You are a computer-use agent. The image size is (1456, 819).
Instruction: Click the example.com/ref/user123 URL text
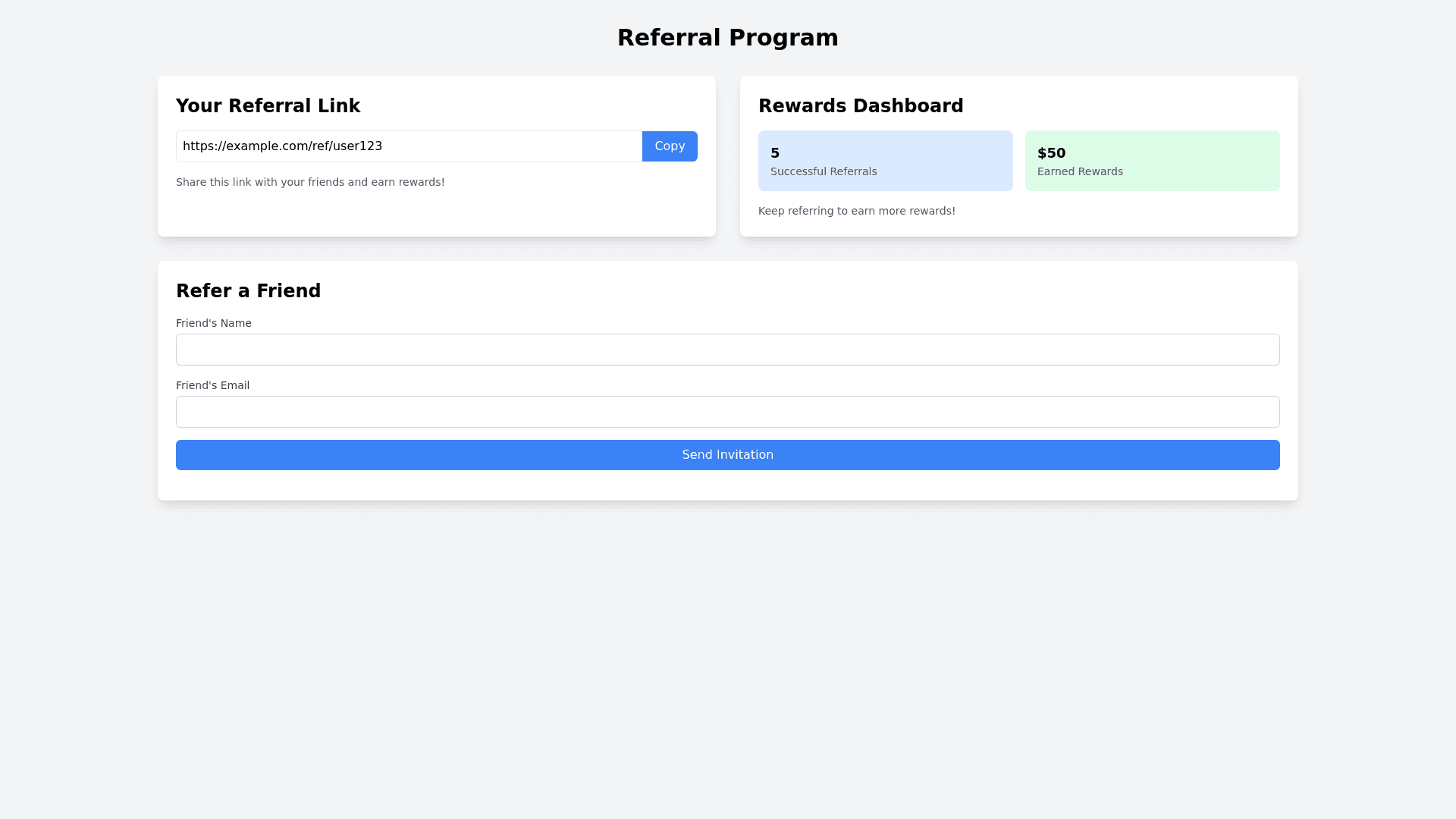(x=282, y=146)
